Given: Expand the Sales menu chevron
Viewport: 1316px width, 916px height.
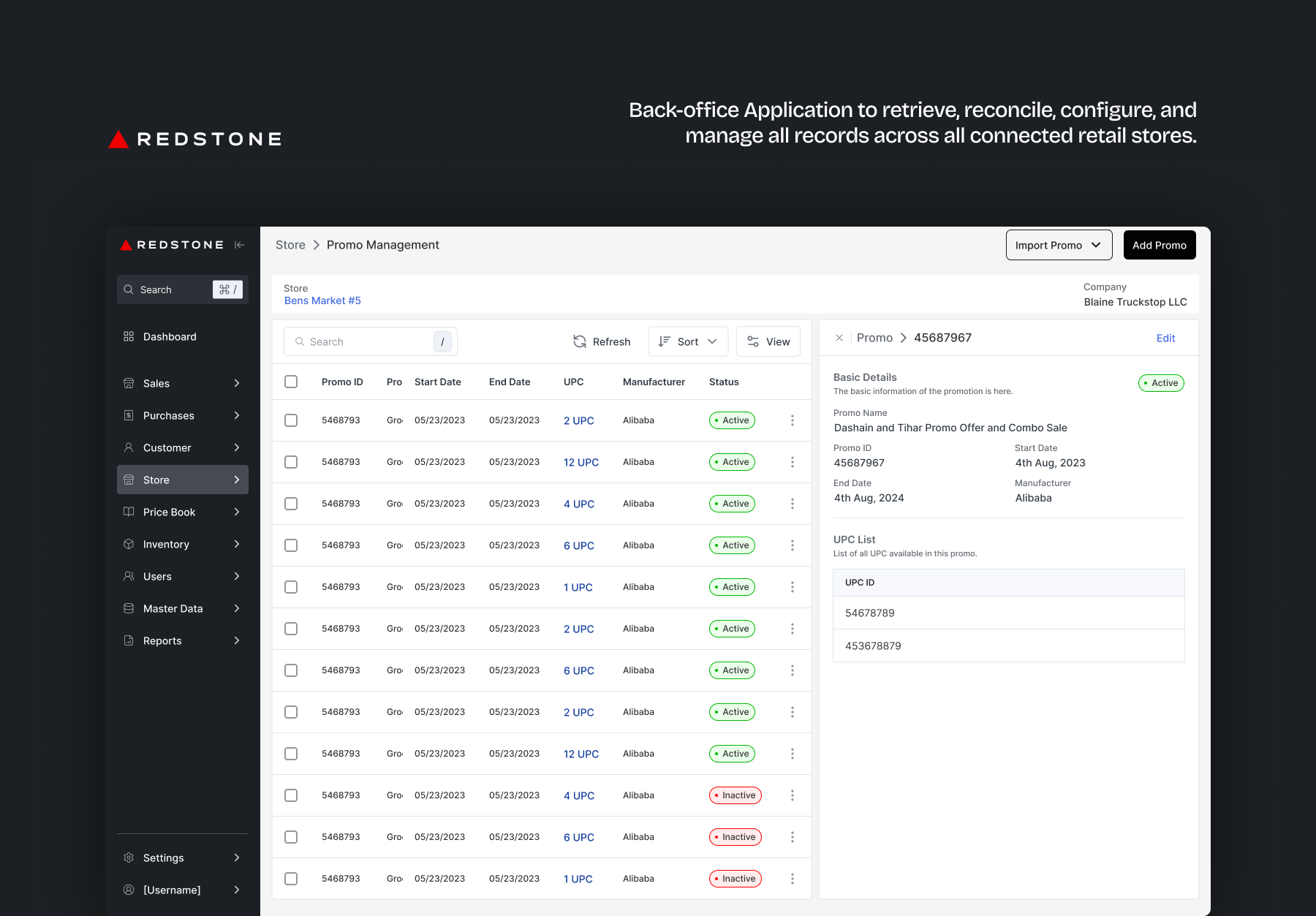Looking at the screenshot, I should click(x=237, y=383).
